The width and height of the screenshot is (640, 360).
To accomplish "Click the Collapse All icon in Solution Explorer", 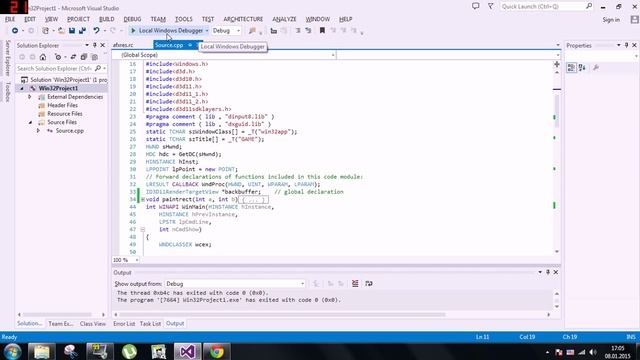I will pyautogui.click(x=84, y=57).
